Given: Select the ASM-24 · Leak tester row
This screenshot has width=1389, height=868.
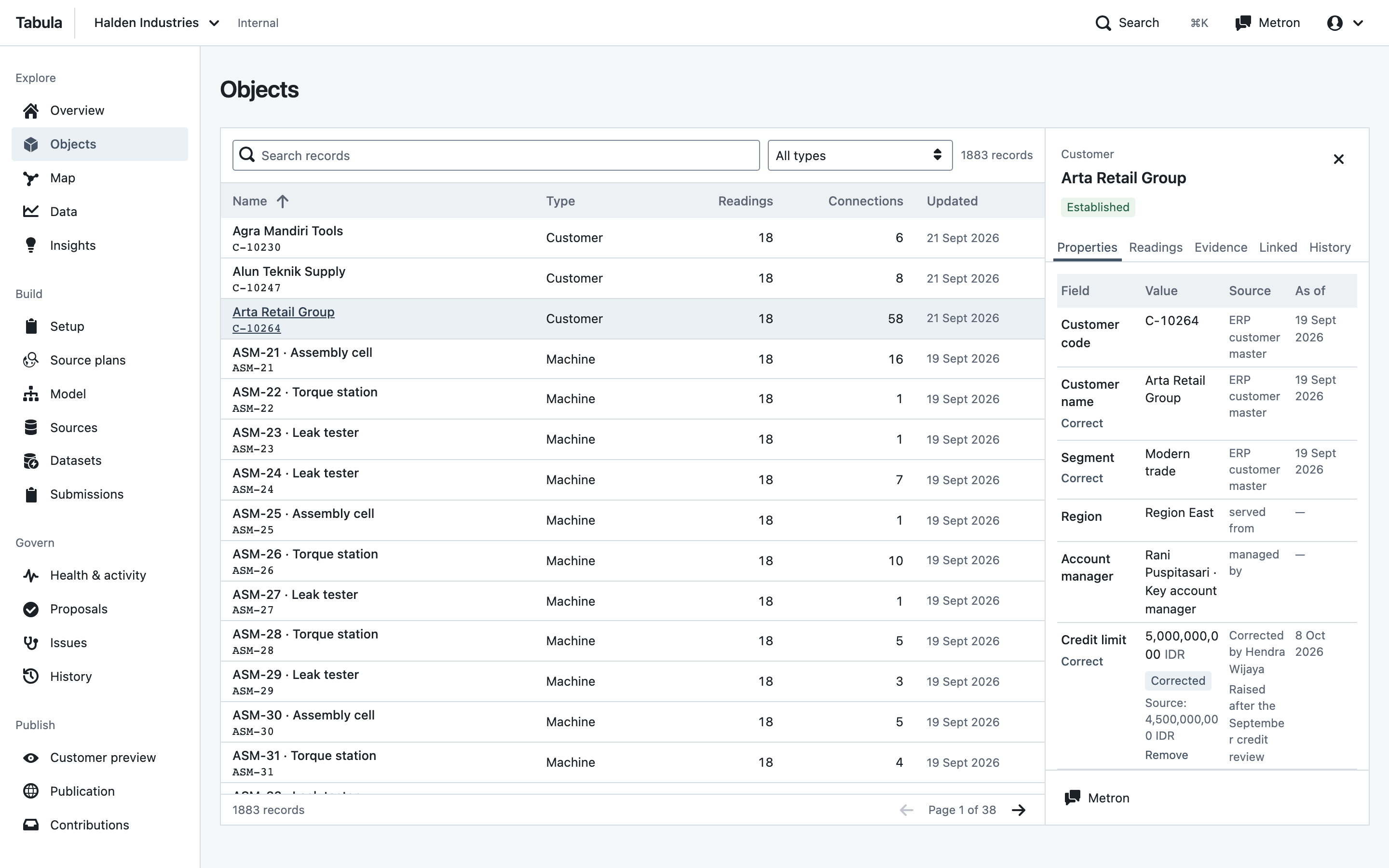Looking at the screenshot, I should (x=632, y=480).
